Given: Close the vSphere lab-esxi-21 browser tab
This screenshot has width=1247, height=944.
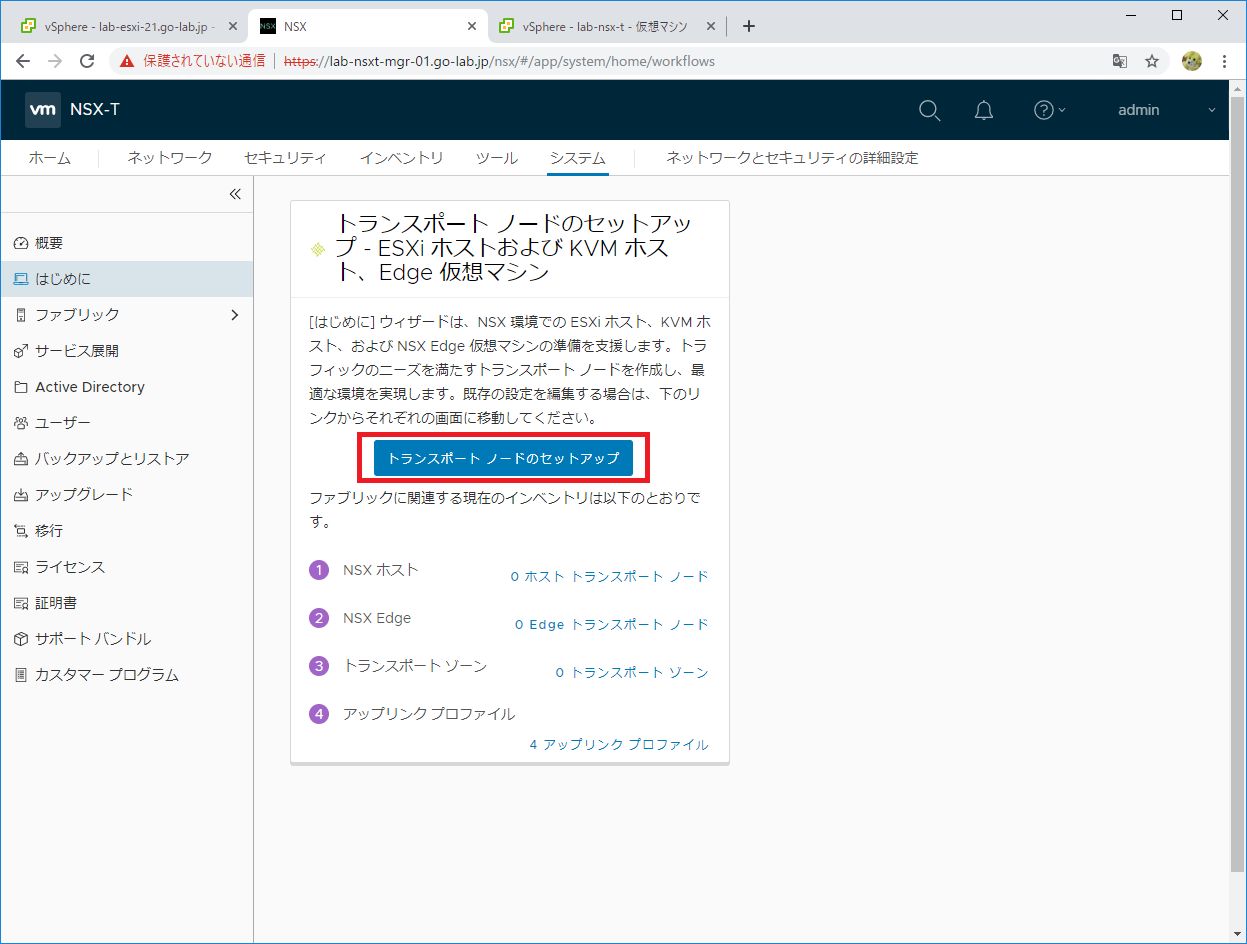Looking at the screenshot, I should click(x=232, y=26).
